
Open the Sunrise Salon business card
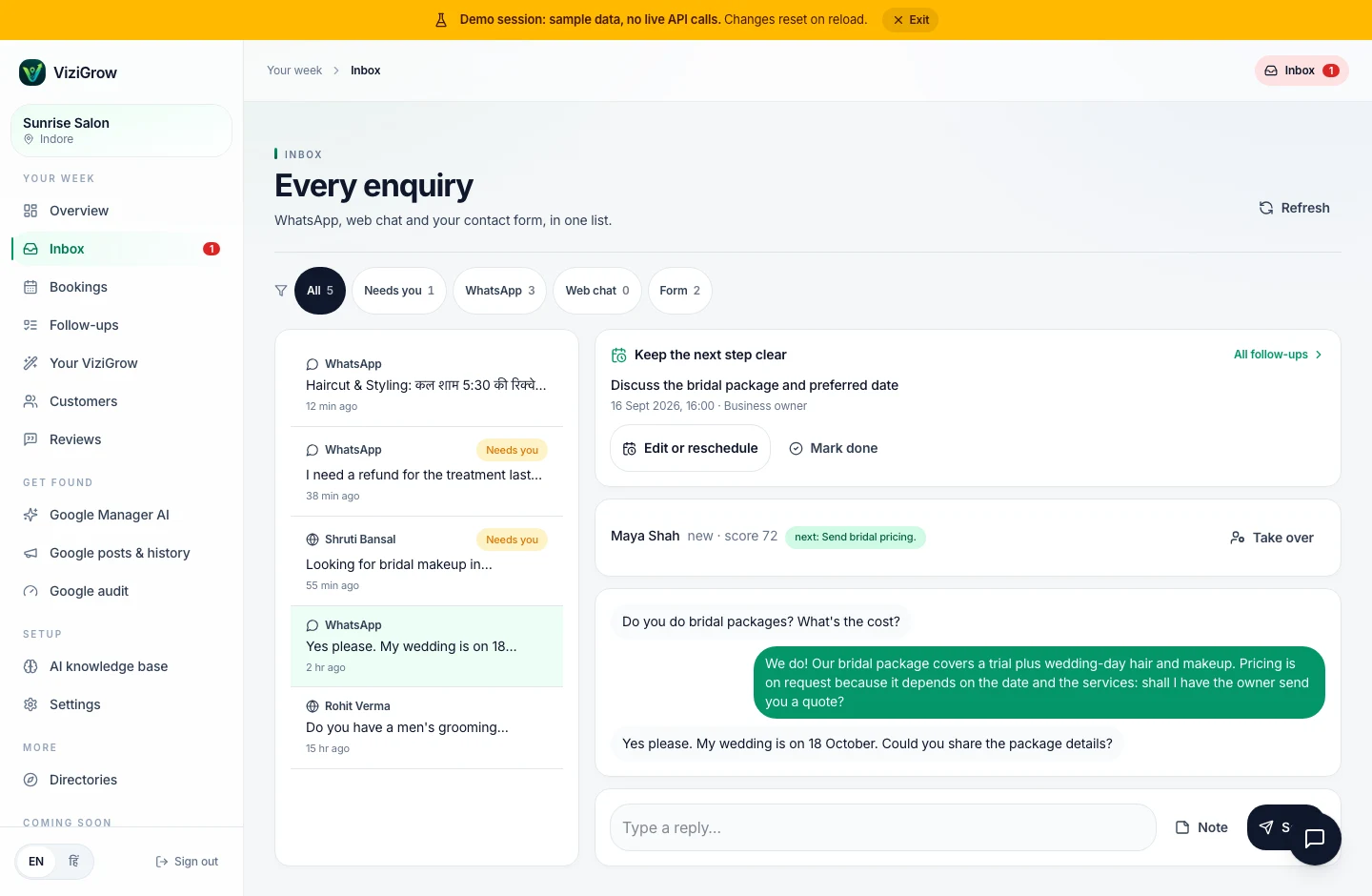pyautogui.click(x=121, y=131)
